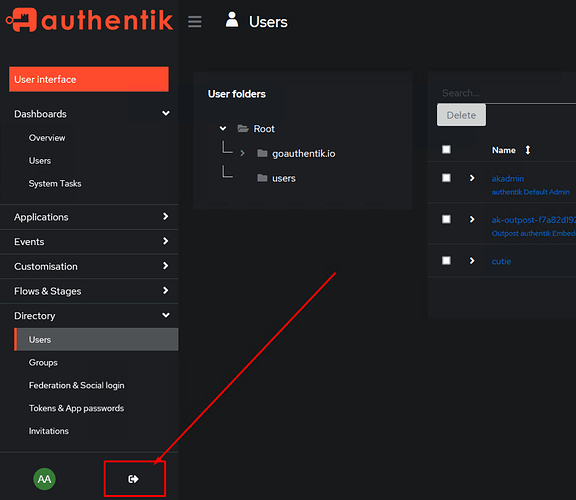The height and width of the screenshot is (500, 576).
Task: Click the Delete button
Action: [x=461, y=115]
